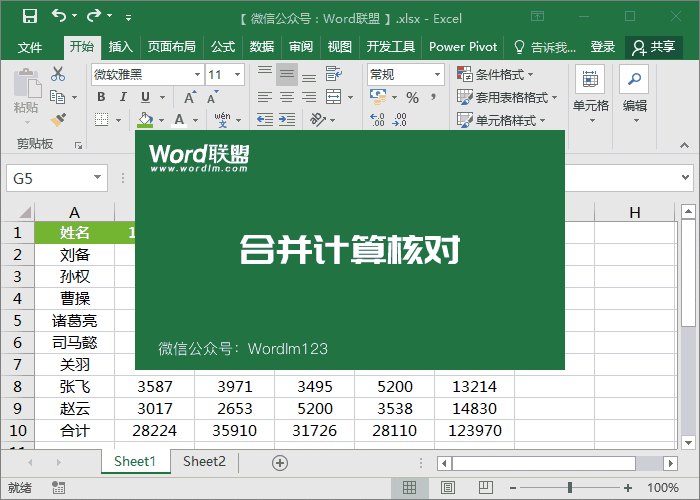The image size is (700, 500).
Task: Expand 套用表格格式 table format menu
Action: click(507, 97)
